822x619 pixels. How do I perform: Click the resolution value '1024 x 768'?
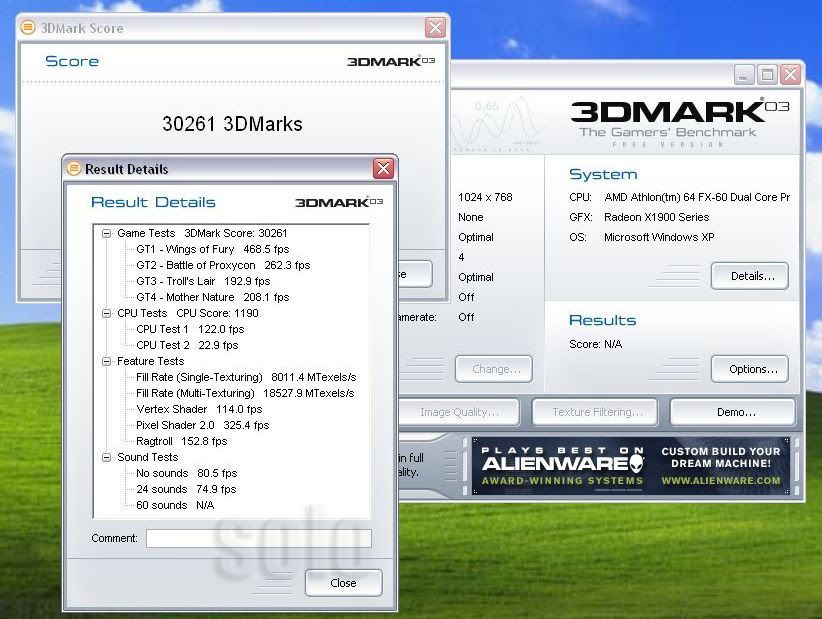pos(485,197)
